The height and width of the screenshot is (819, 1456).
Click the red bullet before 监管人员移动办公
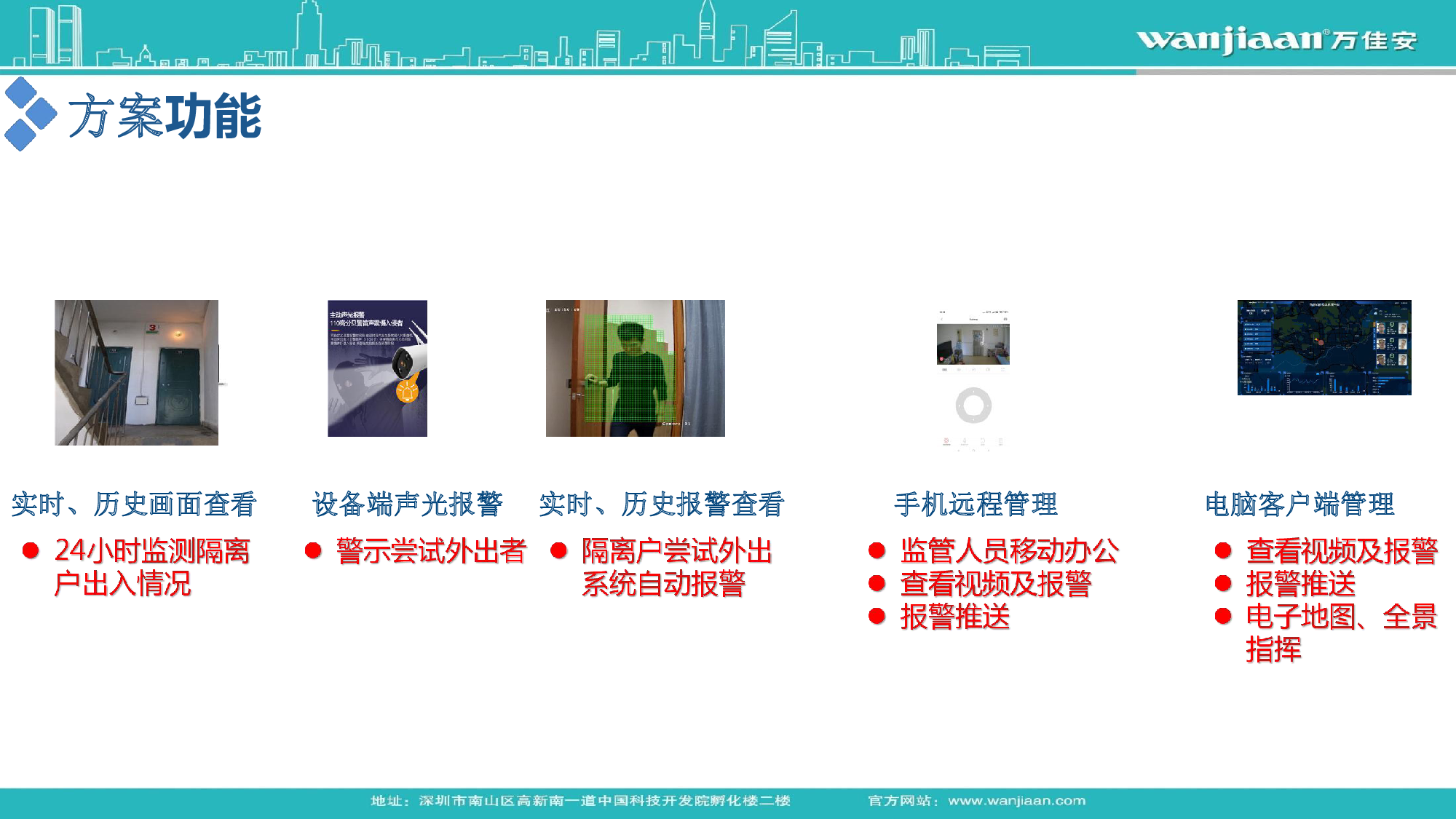coord(877,550)
